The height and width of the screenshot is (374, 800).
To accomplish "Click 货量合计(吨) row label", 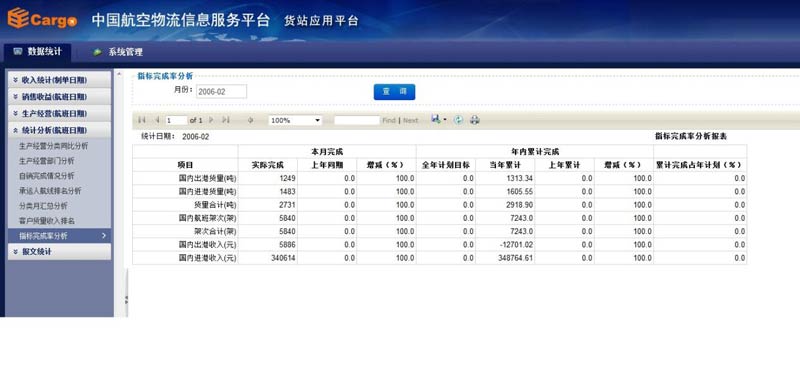I will pos(215,205).
